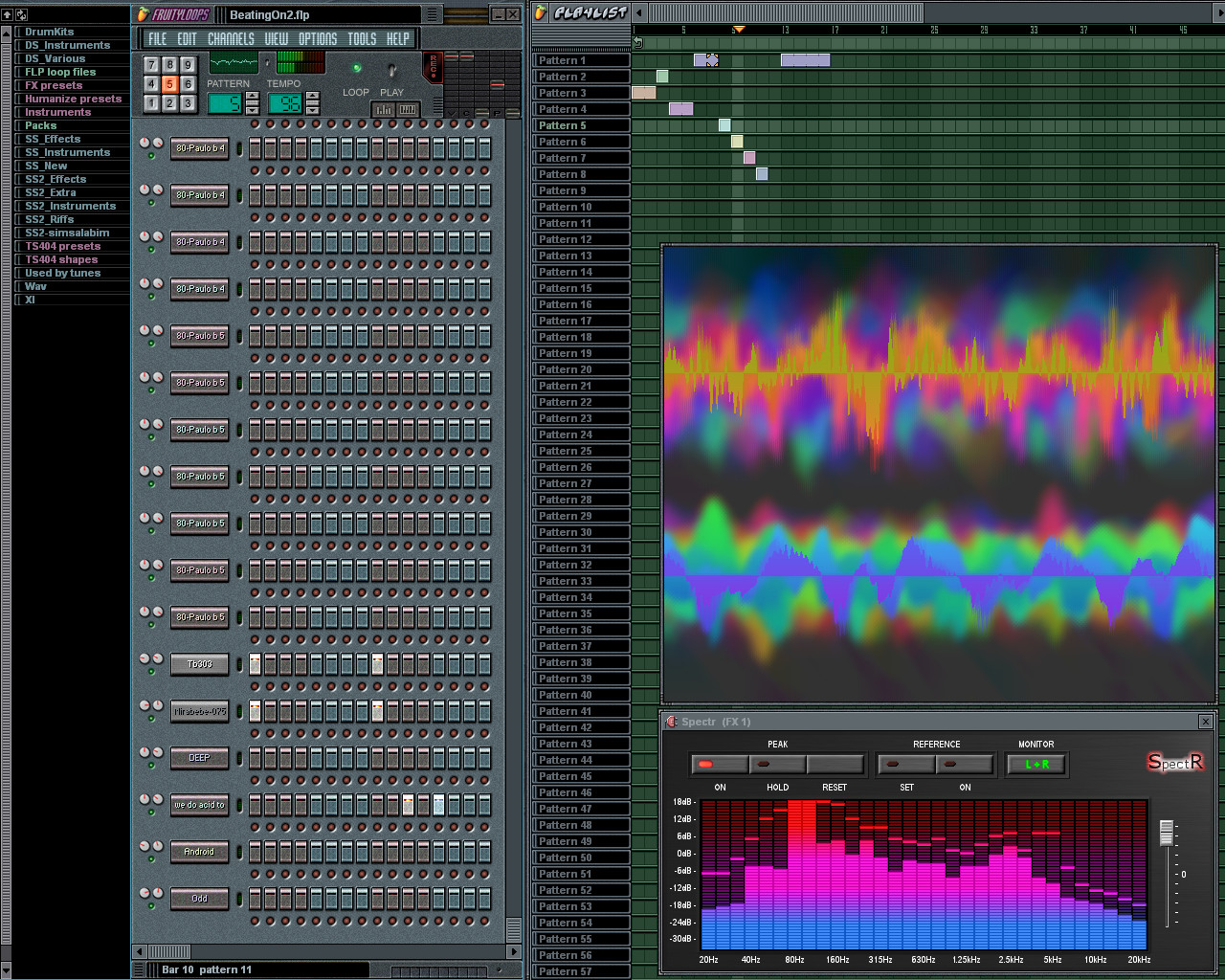Expand the DrumKits folder in the browser
Screen dimensions: 1225x980
tap(49, 32)
